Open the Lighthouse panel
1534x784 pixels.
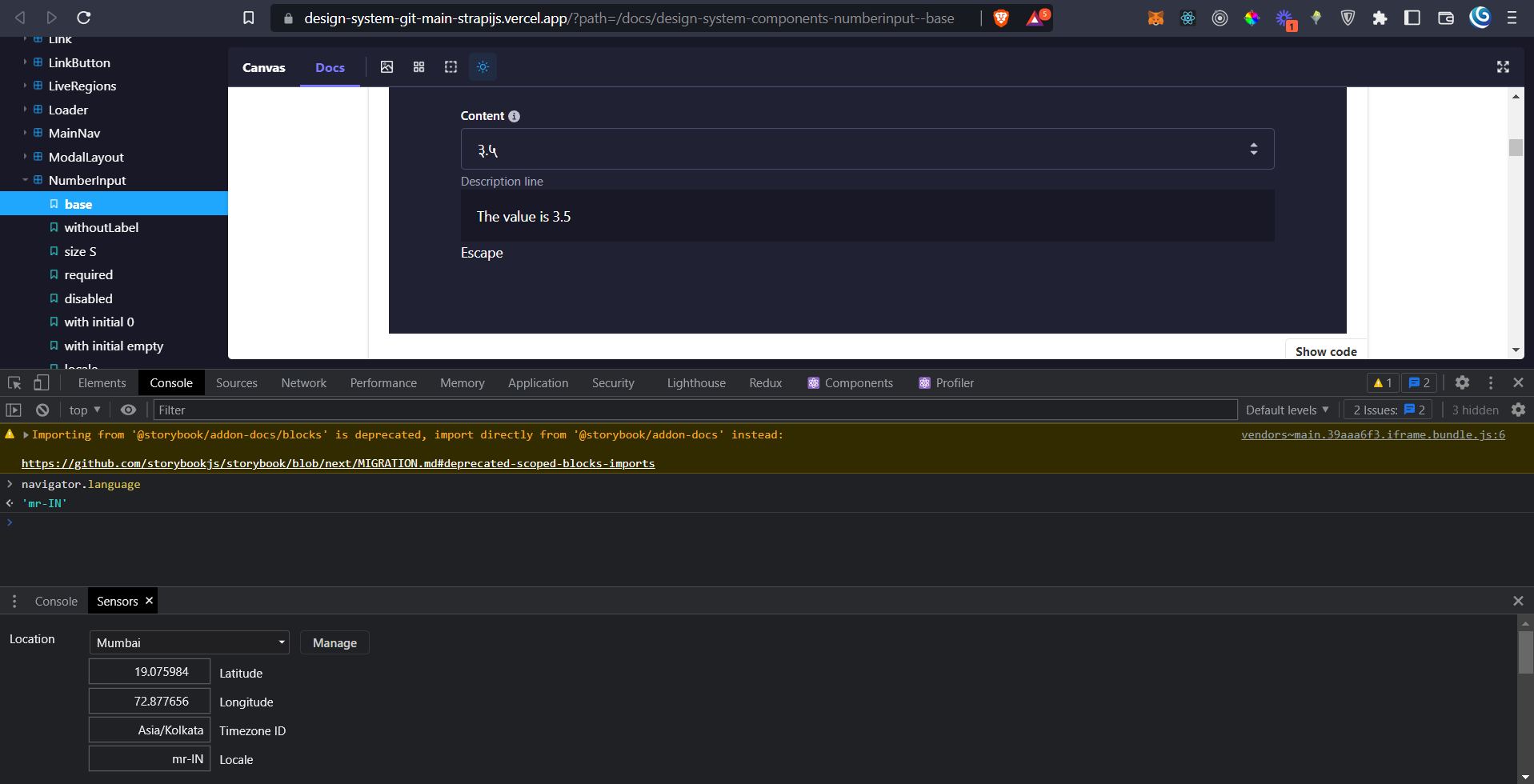tap(695, 382)
